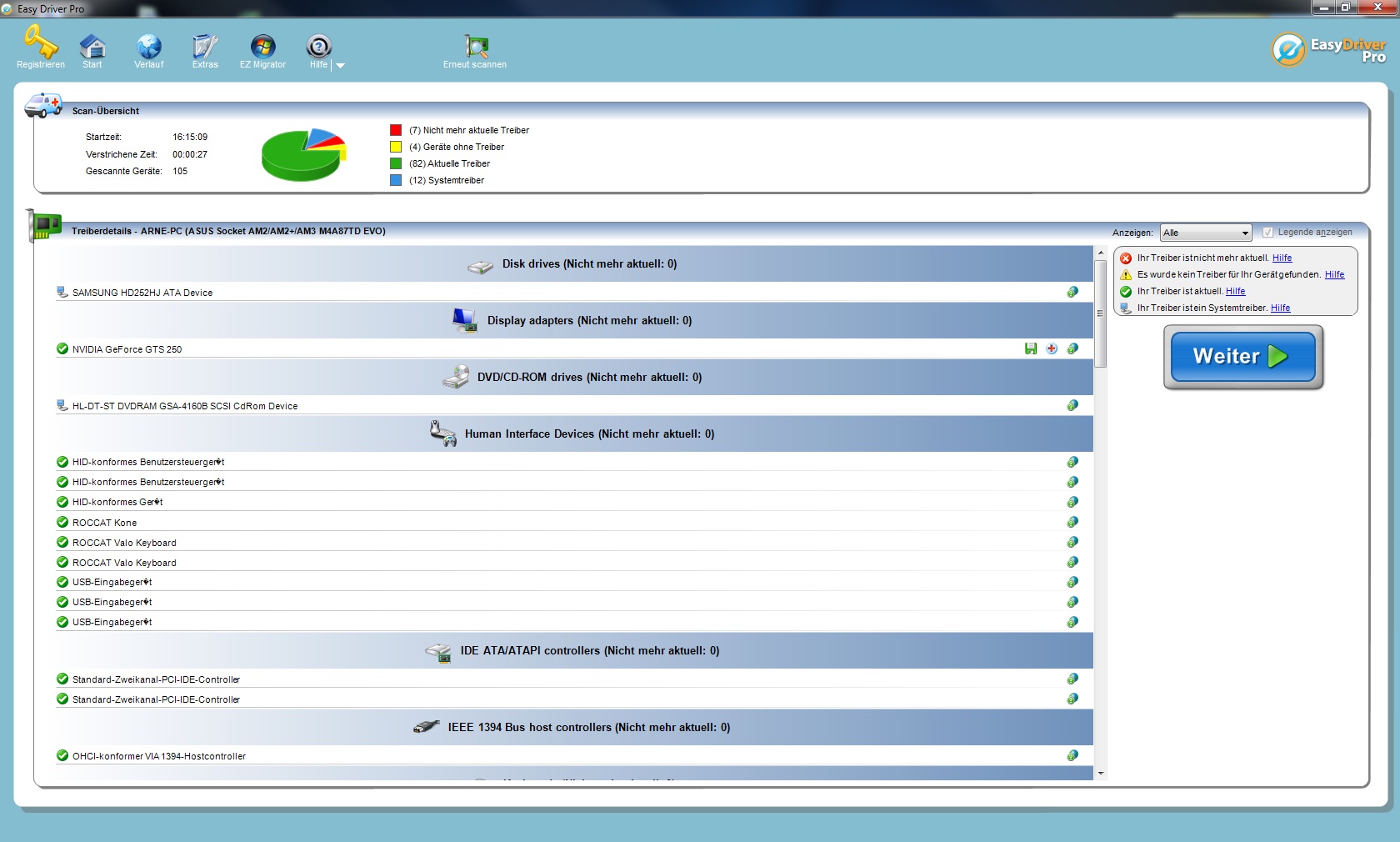
Task: Click the DVD/CD-ROM drives category icon
Action: pos(456,377)
